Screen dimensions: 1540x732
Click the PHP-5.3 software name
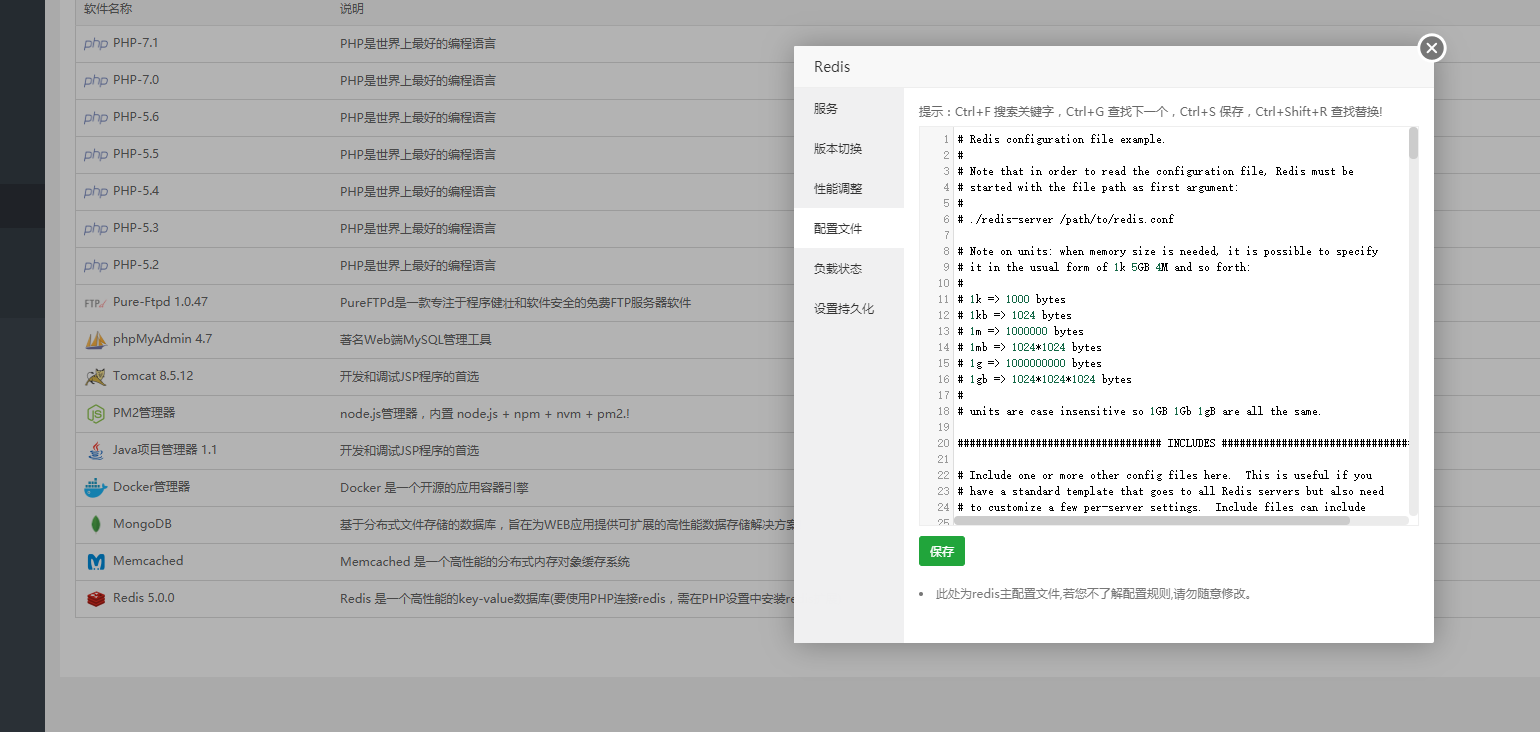pos(136,228)
